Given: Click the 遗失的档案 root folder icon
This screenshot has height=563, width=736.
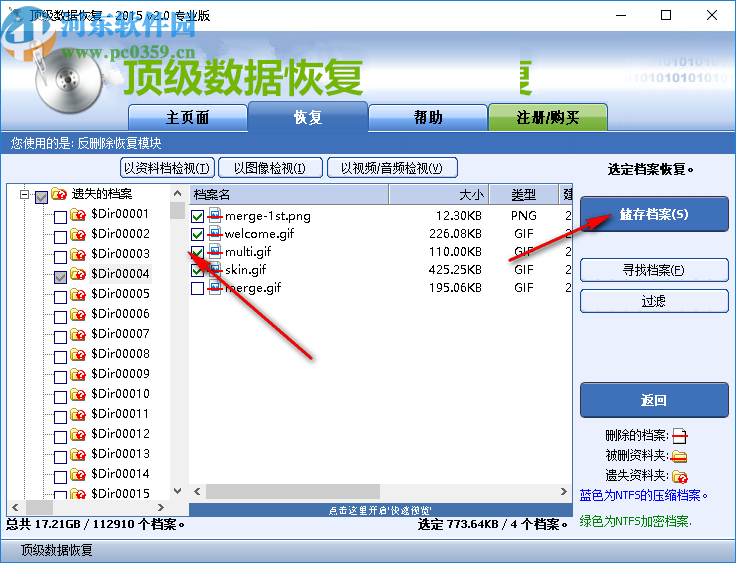Looking at the screenshot, I should point(59,193).
